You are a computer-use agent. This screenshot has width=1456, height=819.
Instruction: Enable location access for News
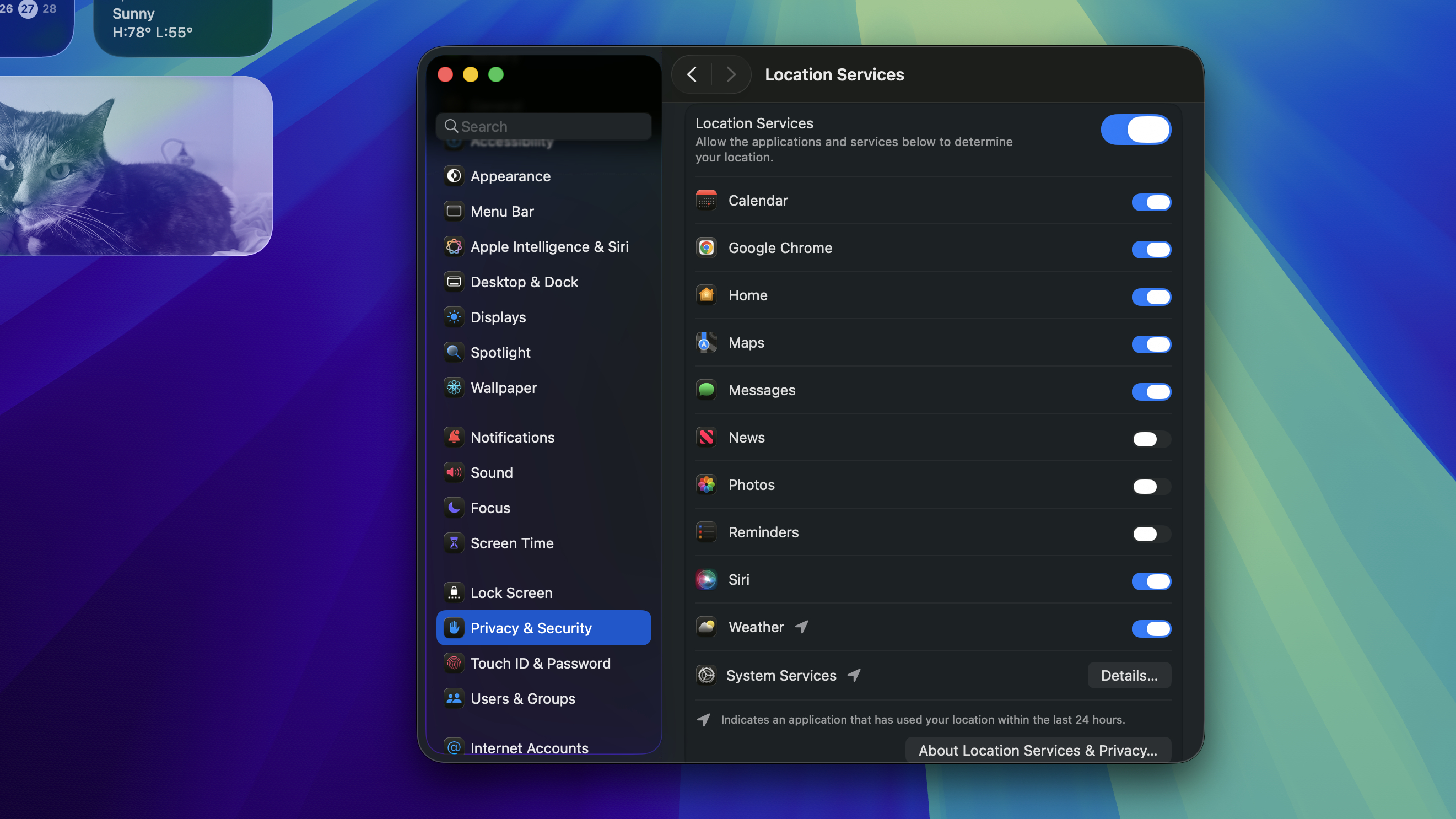[x=1151, y=439]
